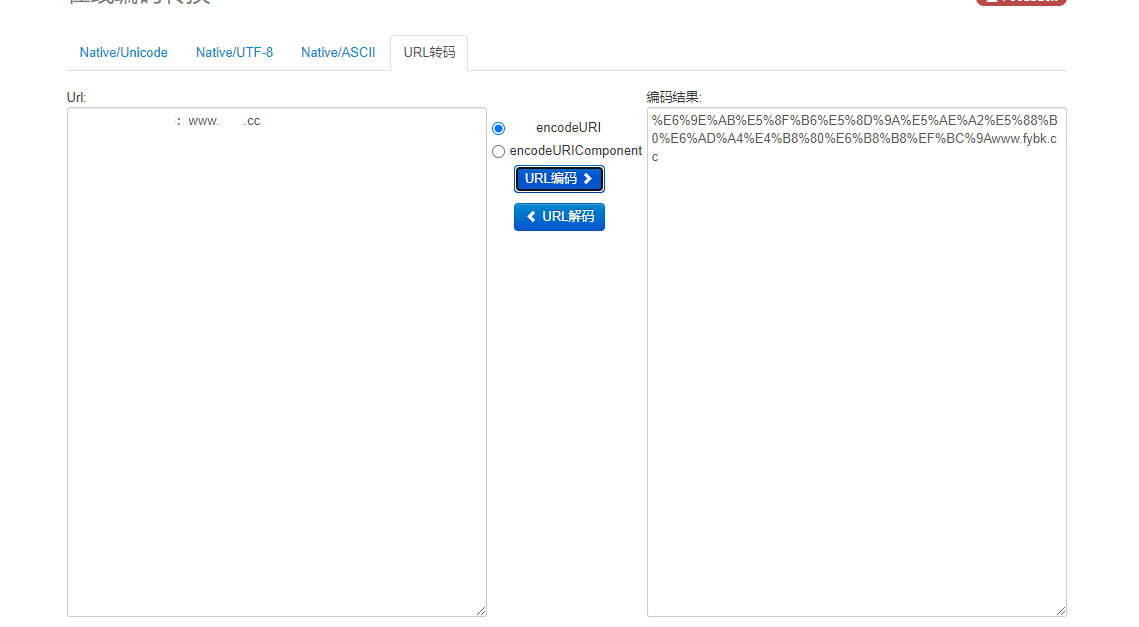The image size is (1139, 627).
Task: Open the Native/UTF-8 tab
Action: 234,53
